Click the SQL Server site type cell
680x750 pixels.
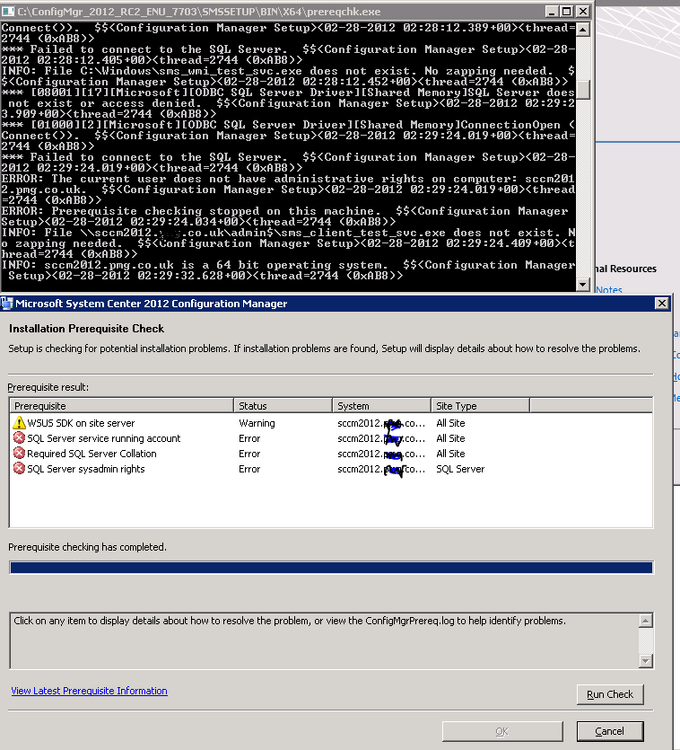[460, 469]
